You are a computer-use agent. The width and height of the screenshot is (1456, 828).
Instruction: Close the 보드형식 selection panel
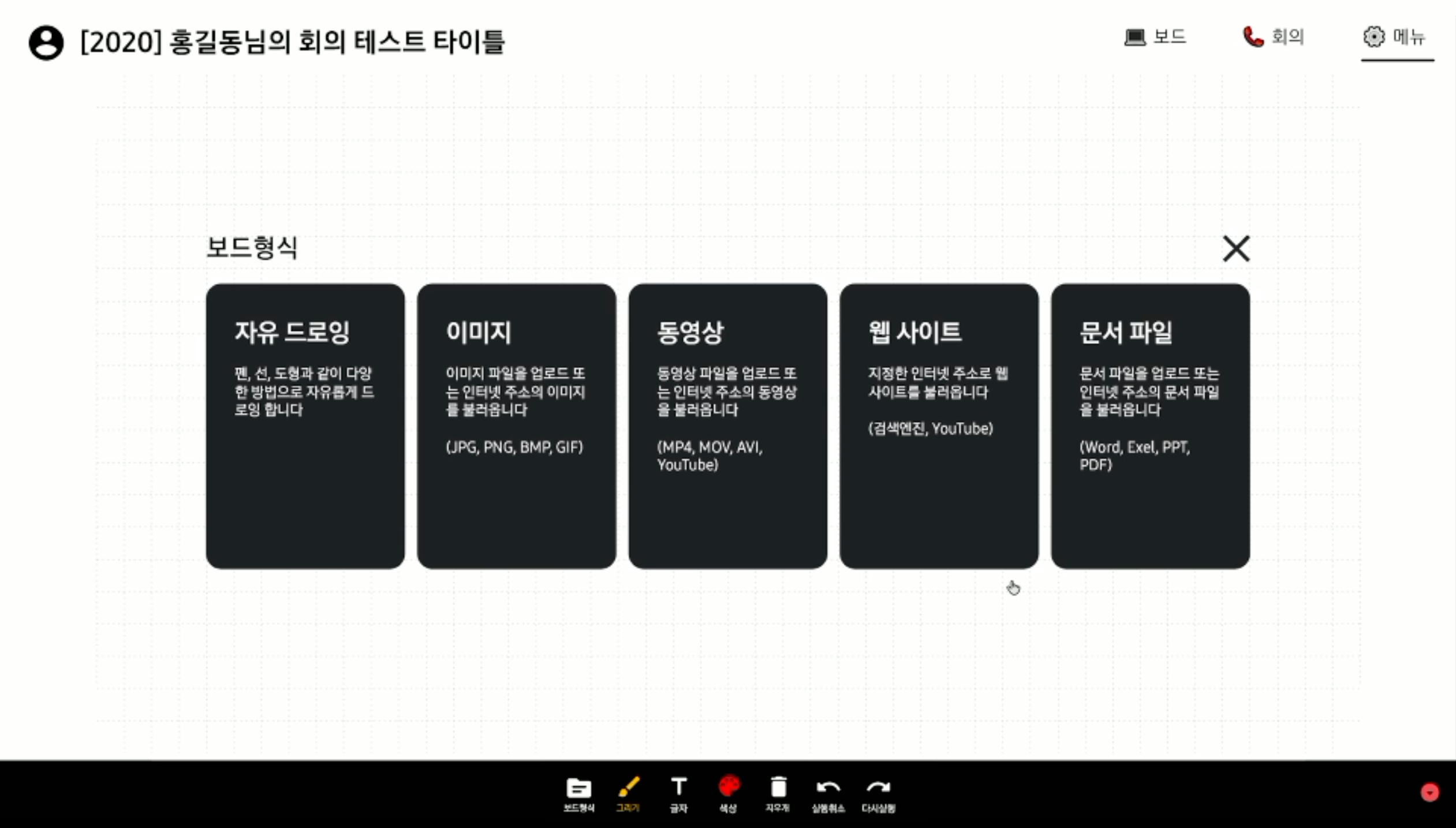[1235, 249]
